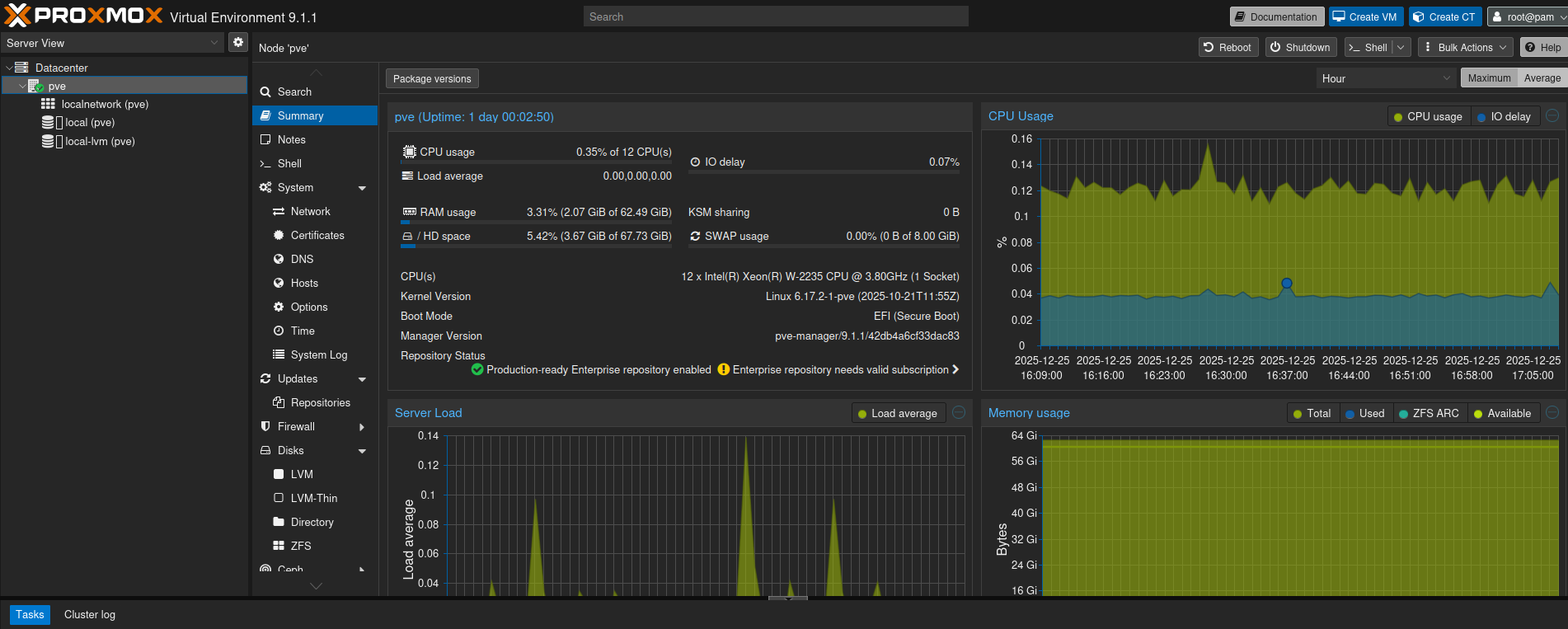Click the top search field

click(x=776, y=16)
